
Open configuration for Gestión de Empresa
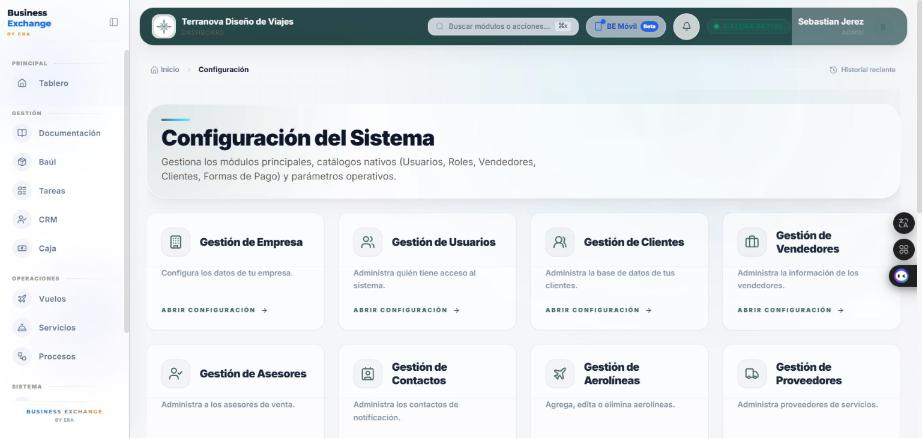tap(214, 310)
